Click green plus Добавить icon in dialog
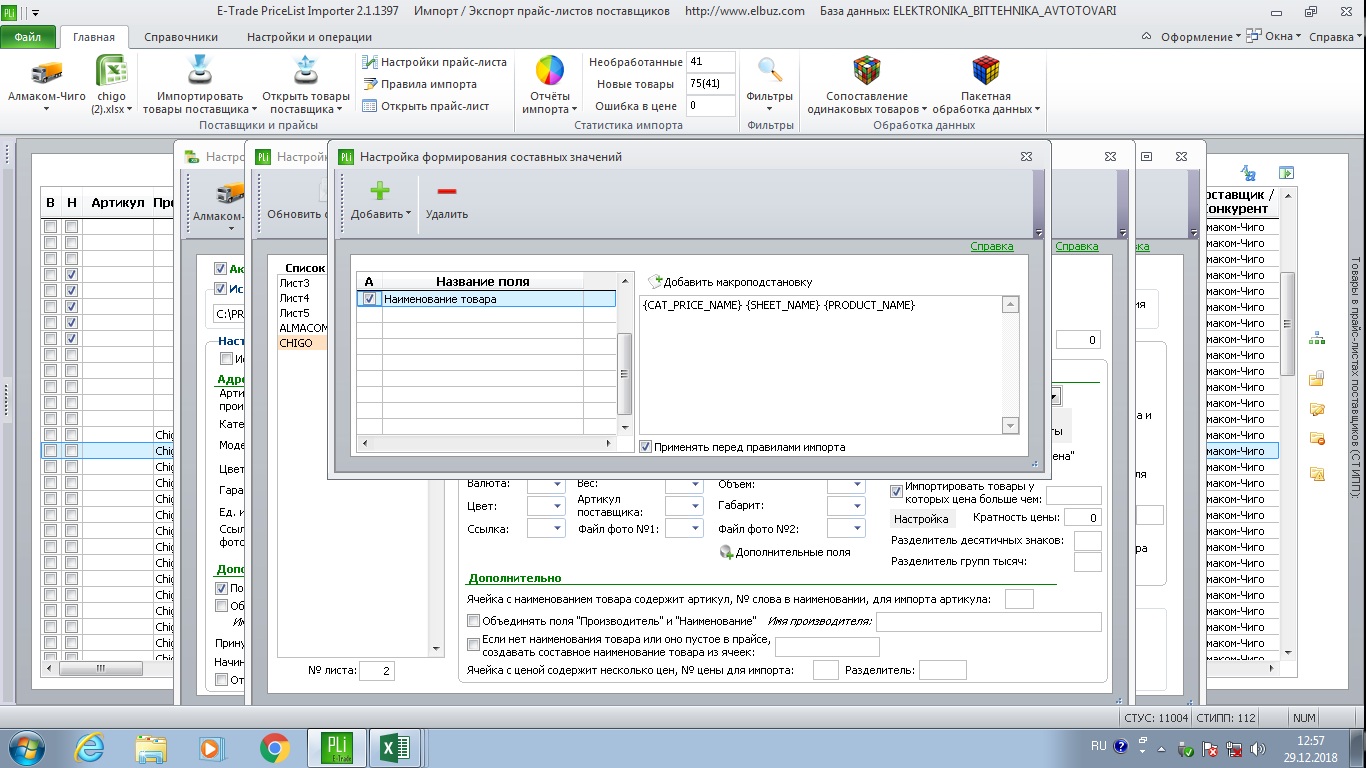1366x768 pixels. point(380,190)
